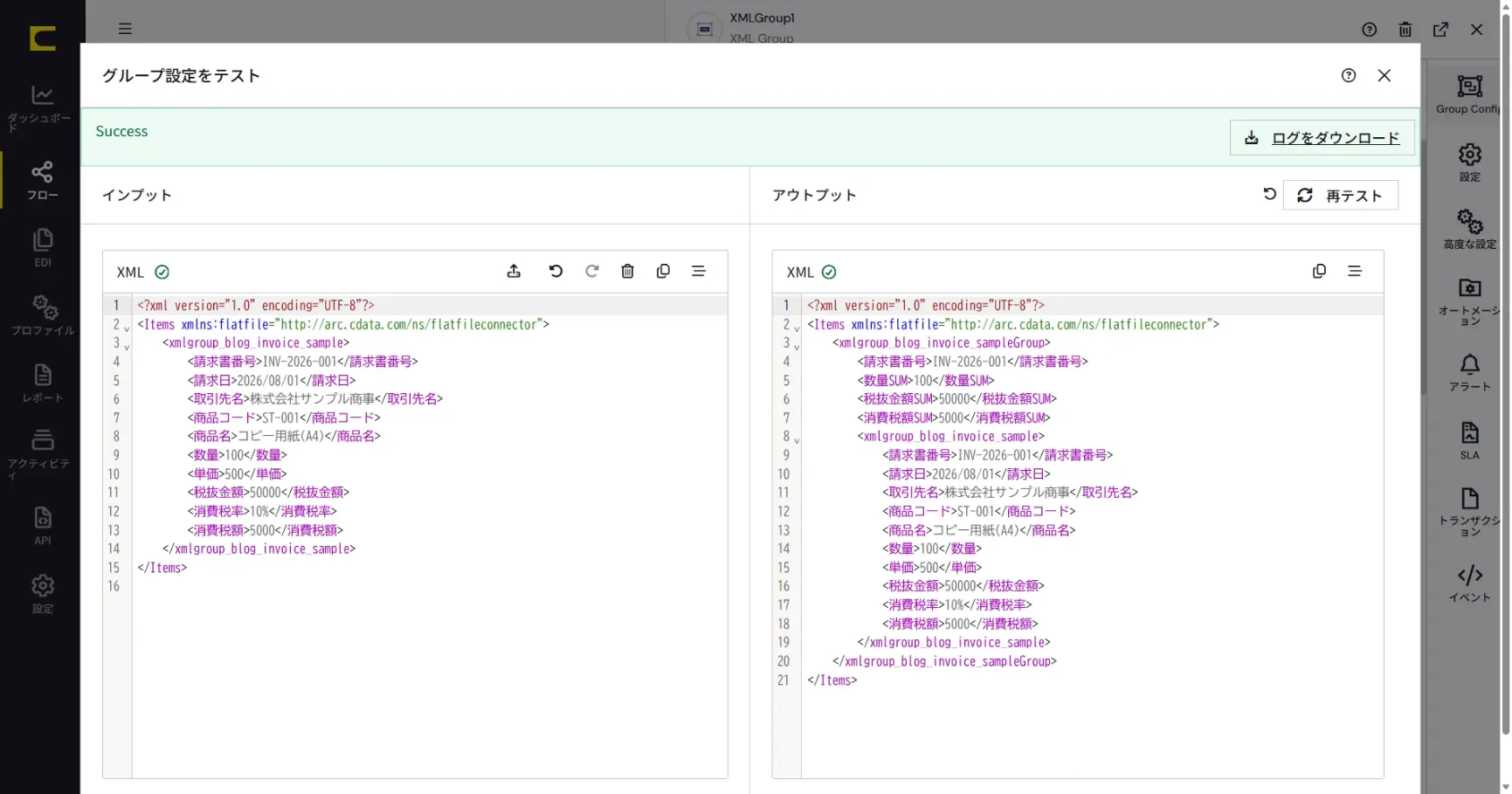This screenshot has width=1512, height=794.
Task: Click output closing xmlgroup_blog_invoice_sampleGroup tag
Action: [944, 662]
